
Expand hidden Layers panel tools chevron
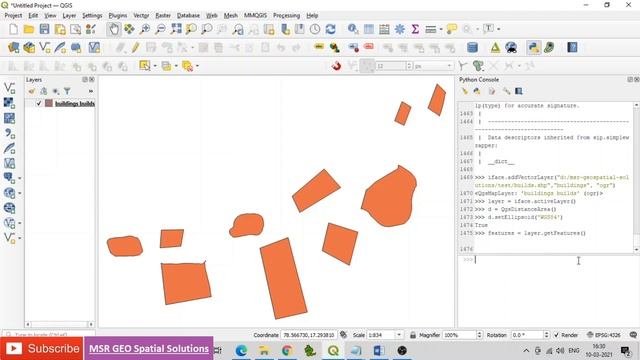click(91, 91)
